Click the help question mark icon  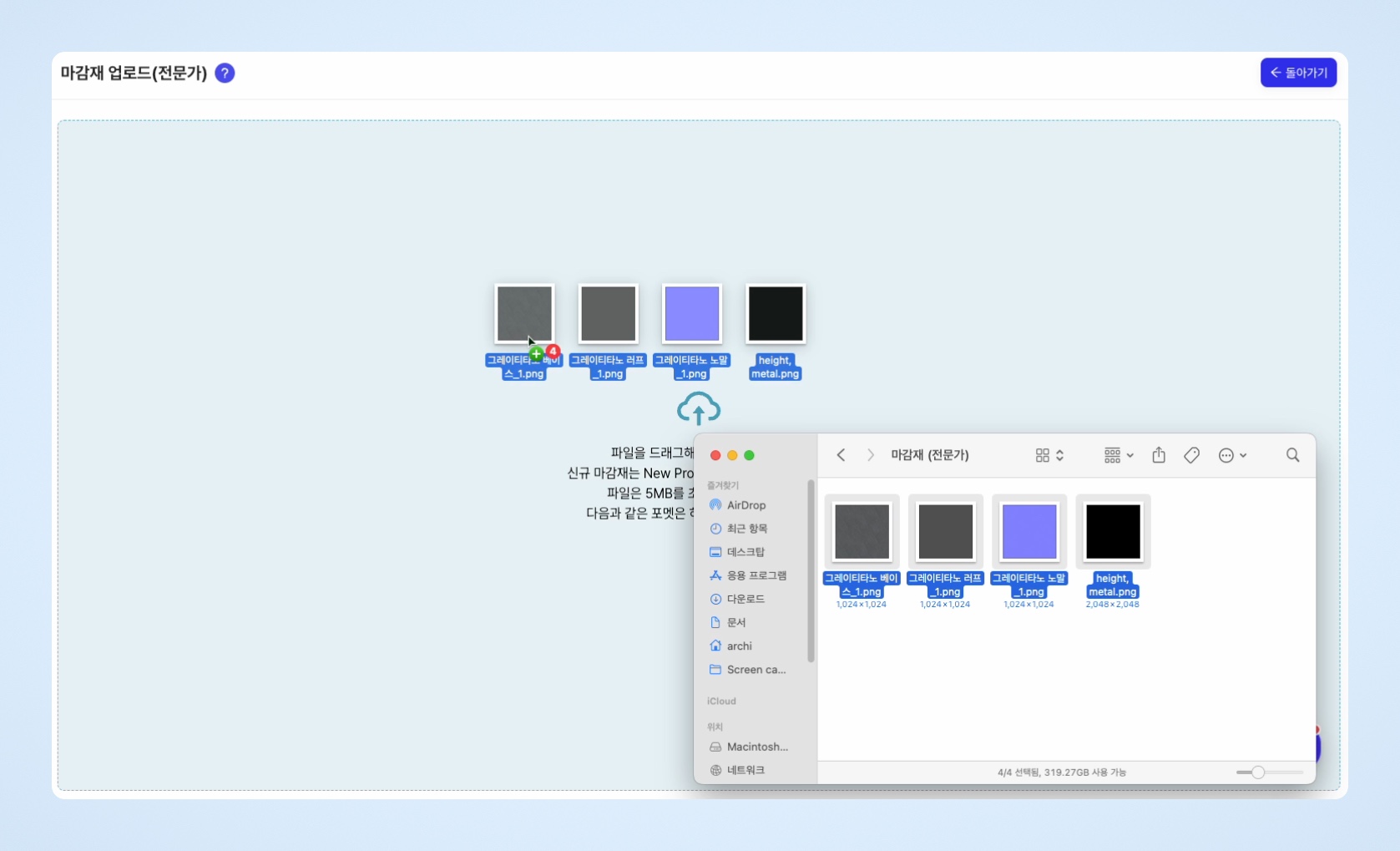click(x=225, y=73)
